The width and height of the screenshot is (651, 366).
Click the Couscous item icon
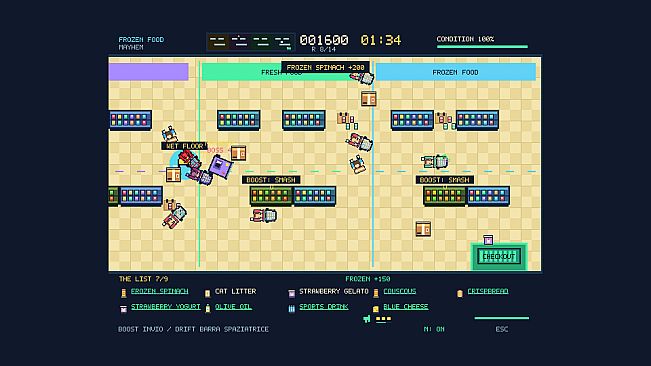point(376,293)
